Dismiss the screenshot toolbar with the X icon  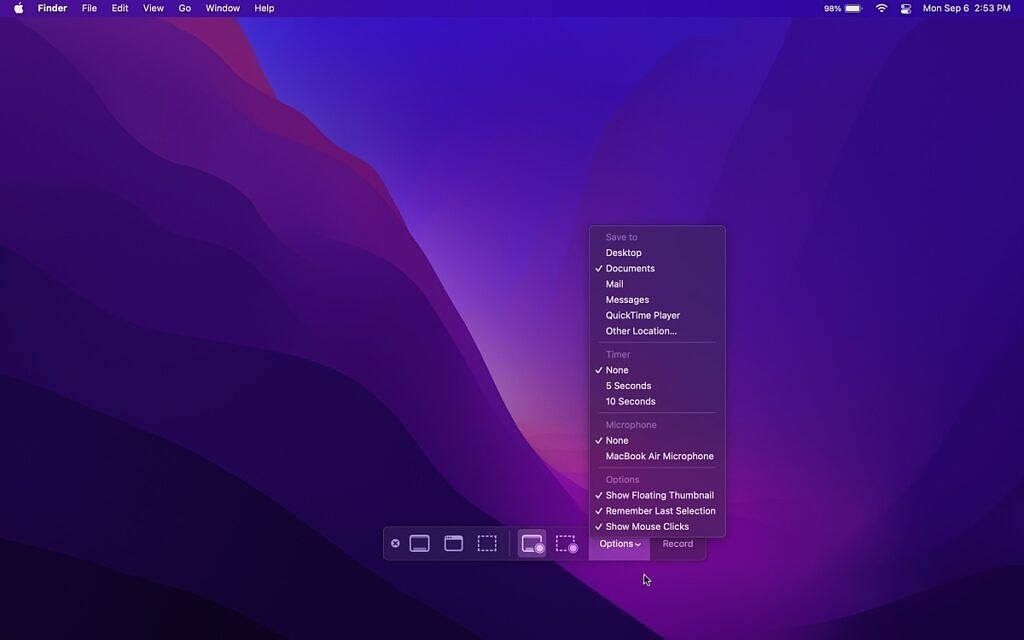coord(397,543)
